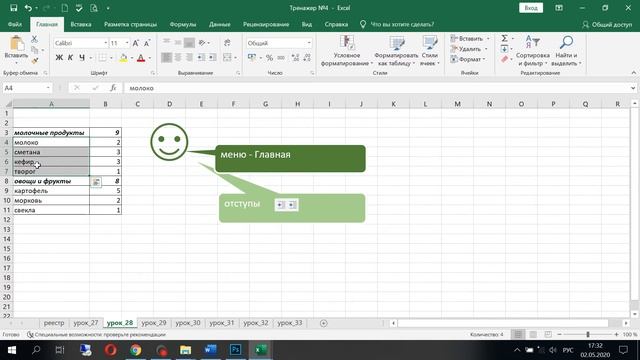Screen dimensions: 640x360
Task: Click the Общий доступ share button
Action: point(607,24)
